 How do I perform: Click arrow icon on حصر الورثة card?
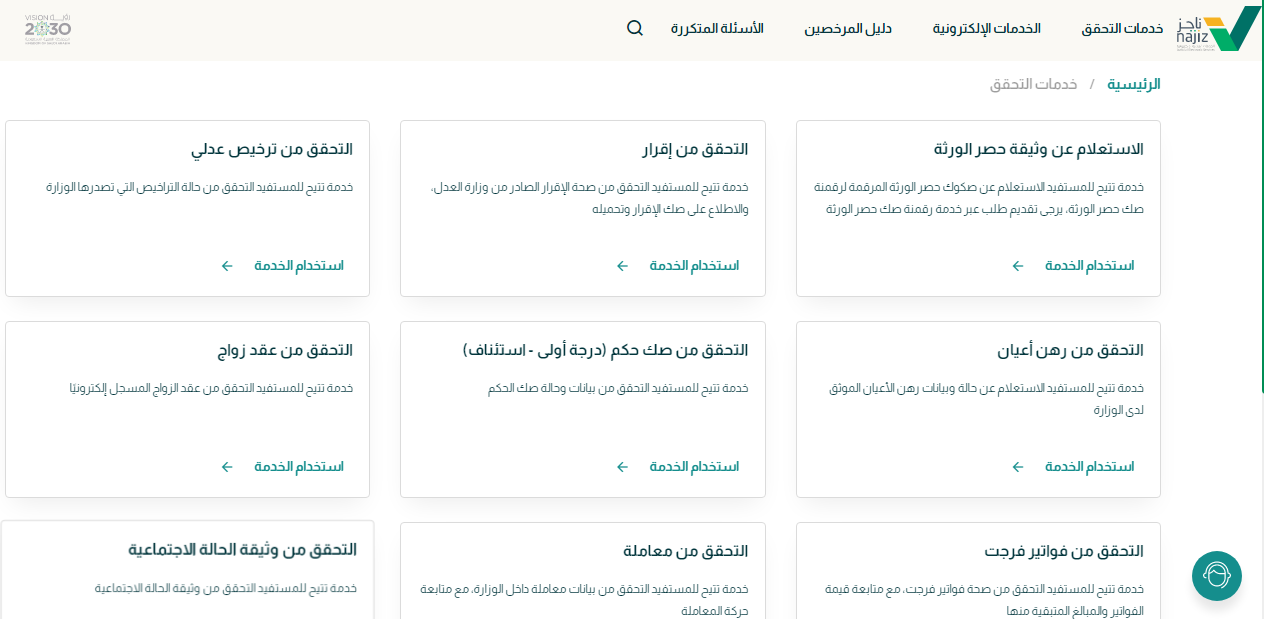click(1018, 266)
